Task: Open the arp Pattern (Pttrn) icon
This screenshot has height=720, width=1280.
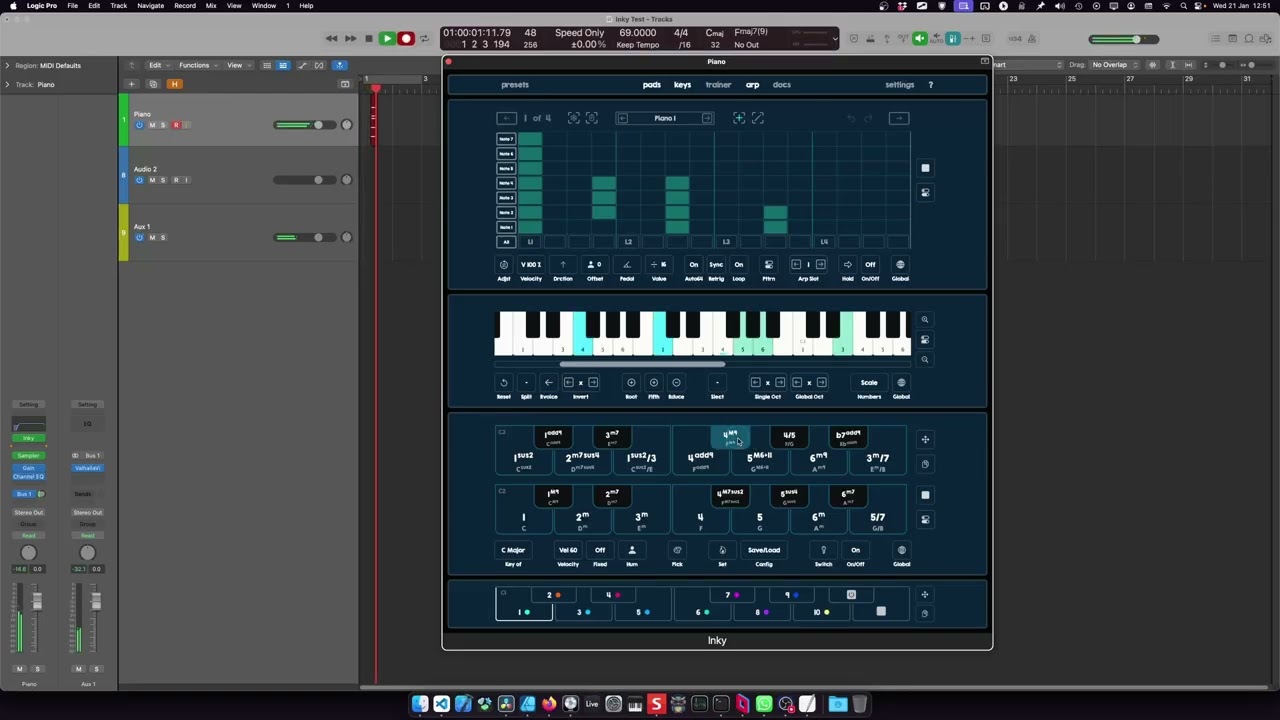Action: pos(768,265)
